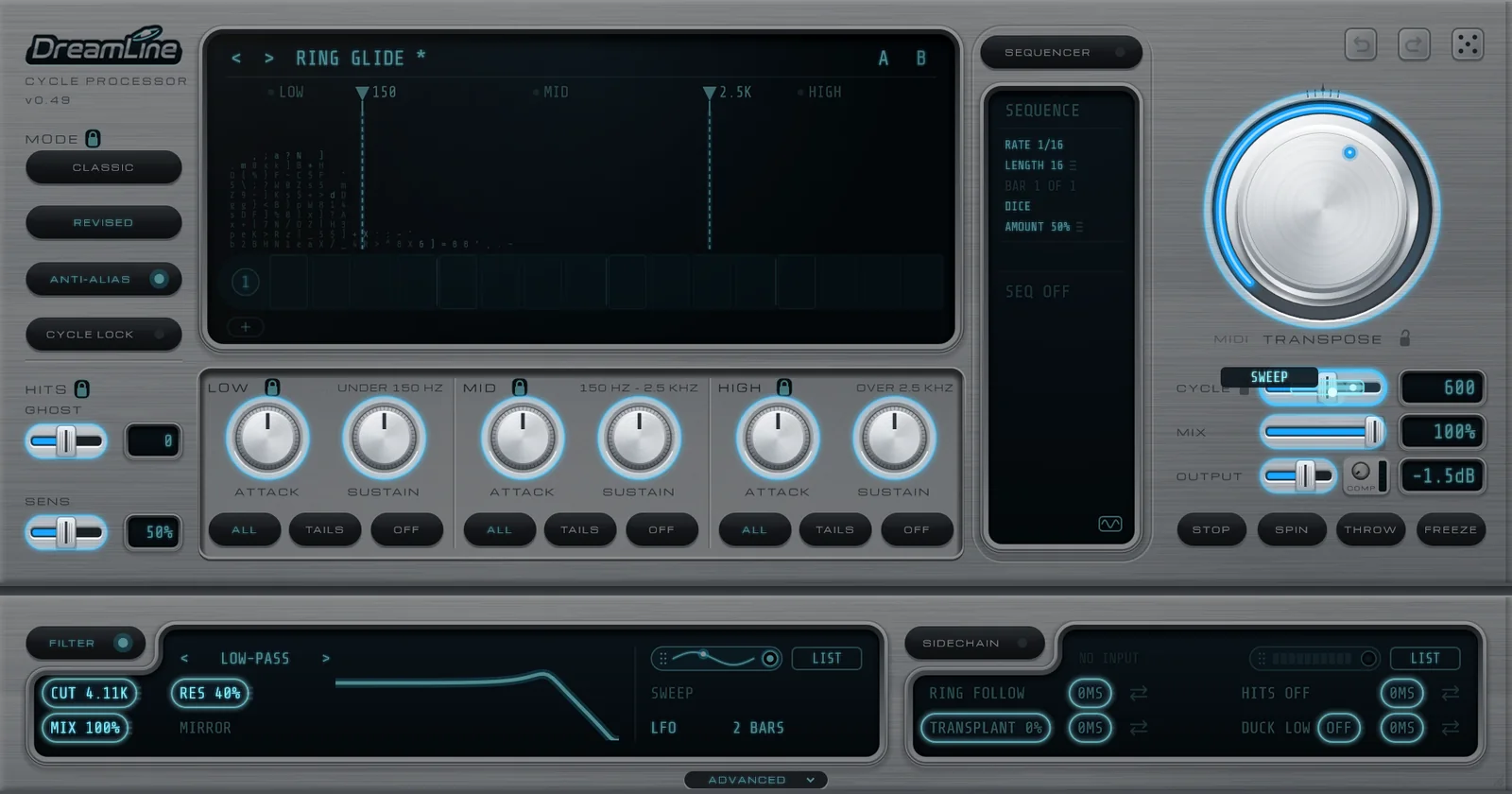Go to filter type before LOW-PASS
The image size is (1512, 794).
point(184,658)
